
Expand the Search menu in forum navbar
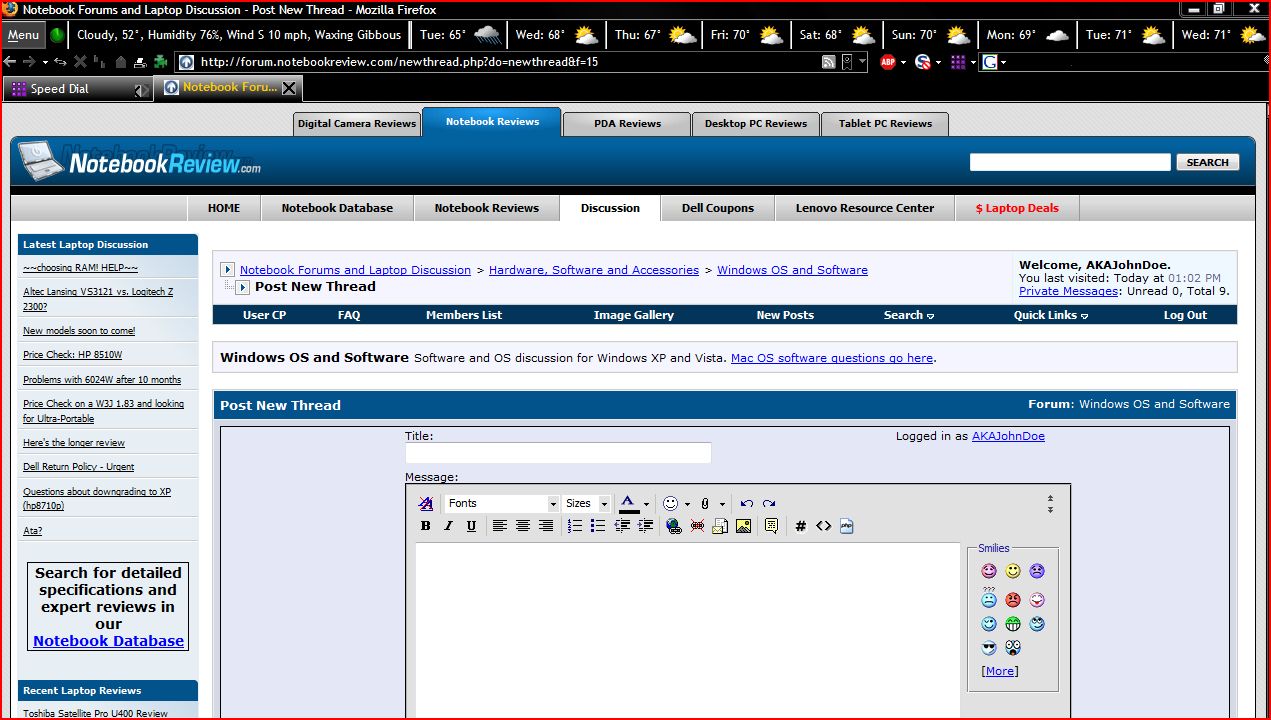908,315
